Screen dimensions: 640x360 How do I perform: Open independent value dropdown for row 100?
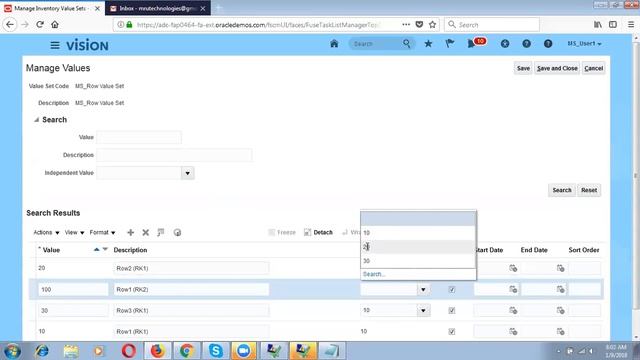tap(423, 289)
